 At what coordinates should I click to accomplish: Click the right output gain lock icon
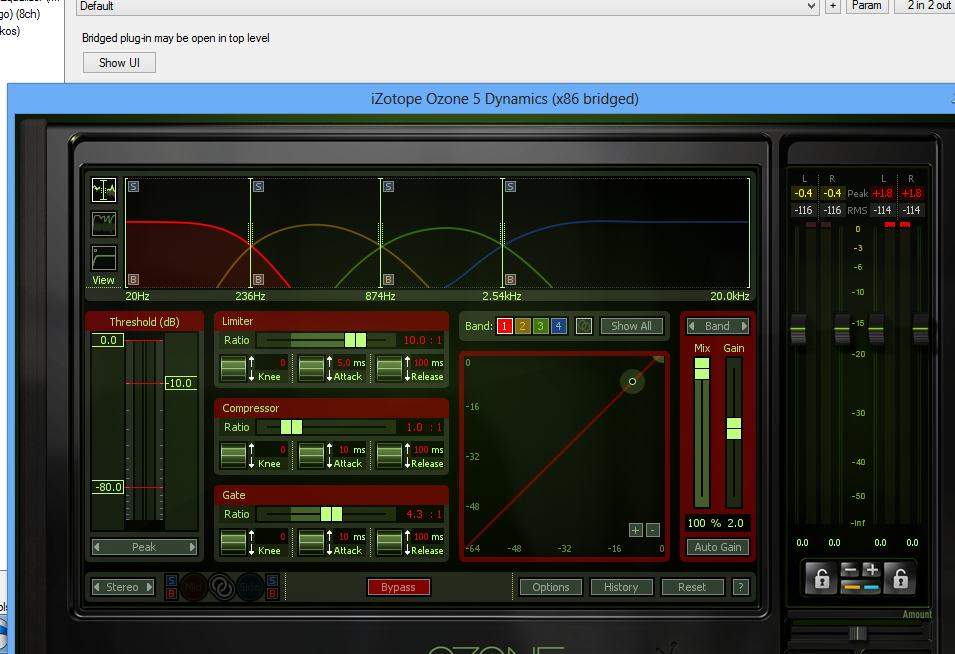point(898,578)
